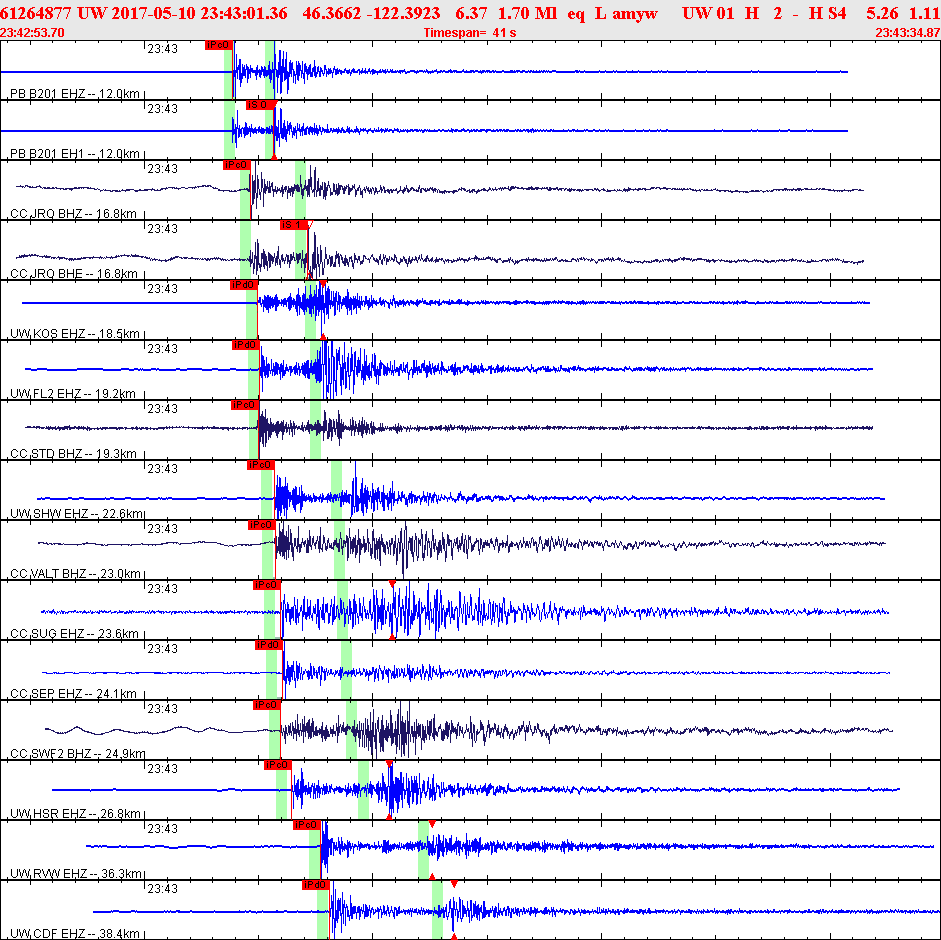The width and height of the screenshot is (941, 940).
Task: Select the iPc0 pick flag on CC SWF2 BHZ
Action: (x=266, y=705)
